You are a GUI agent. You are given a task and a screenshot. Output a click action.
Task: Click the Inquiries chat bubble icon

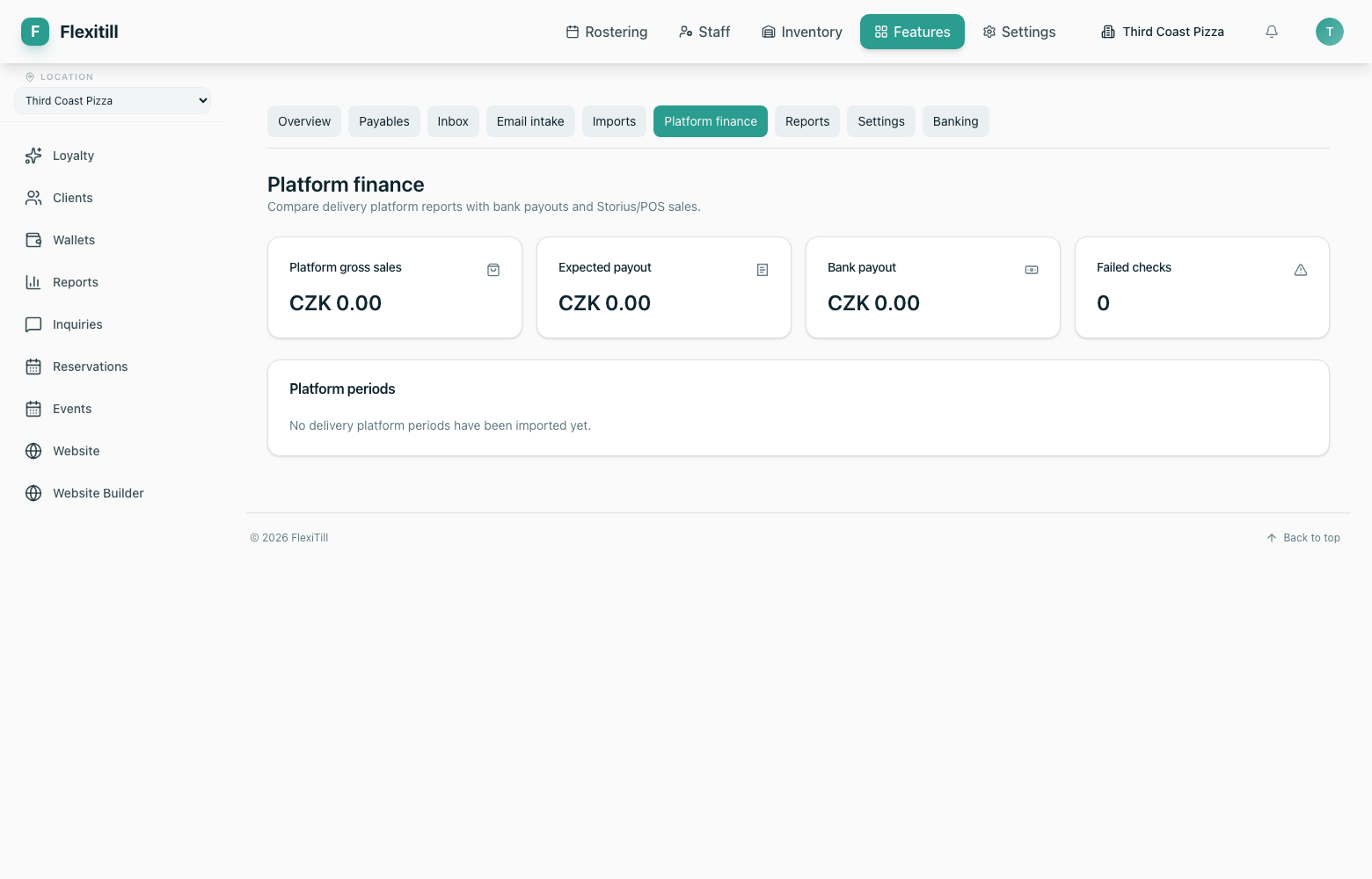pos(33,324)
